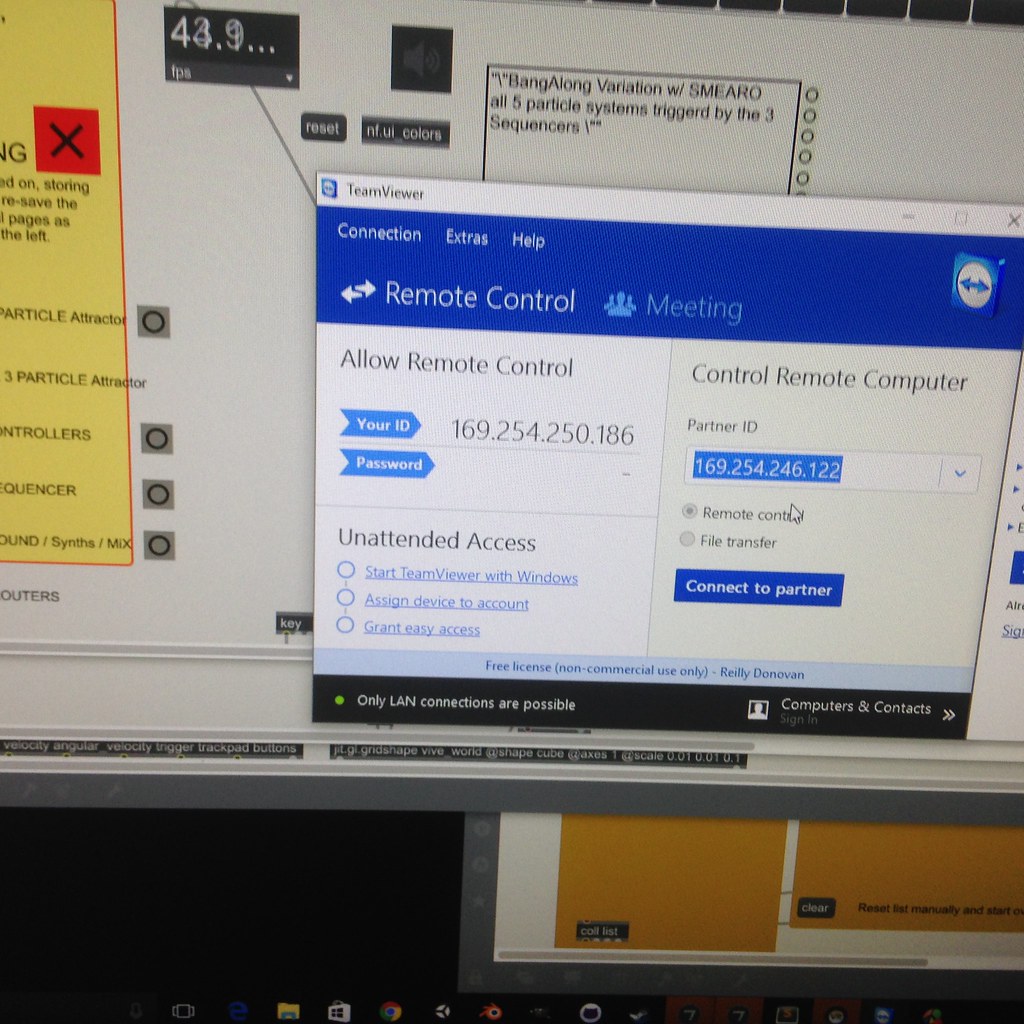Image resolution: width=1024 pixels, height=1024 pixels.
Task: Select the File transfer radio button
Action: tap(686, 539)
